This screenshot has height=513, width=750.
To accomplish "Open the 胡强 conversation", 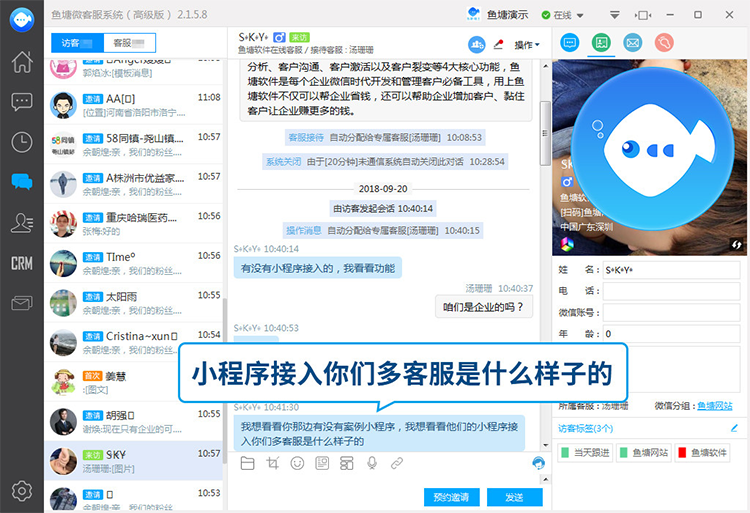I will 133,422.
